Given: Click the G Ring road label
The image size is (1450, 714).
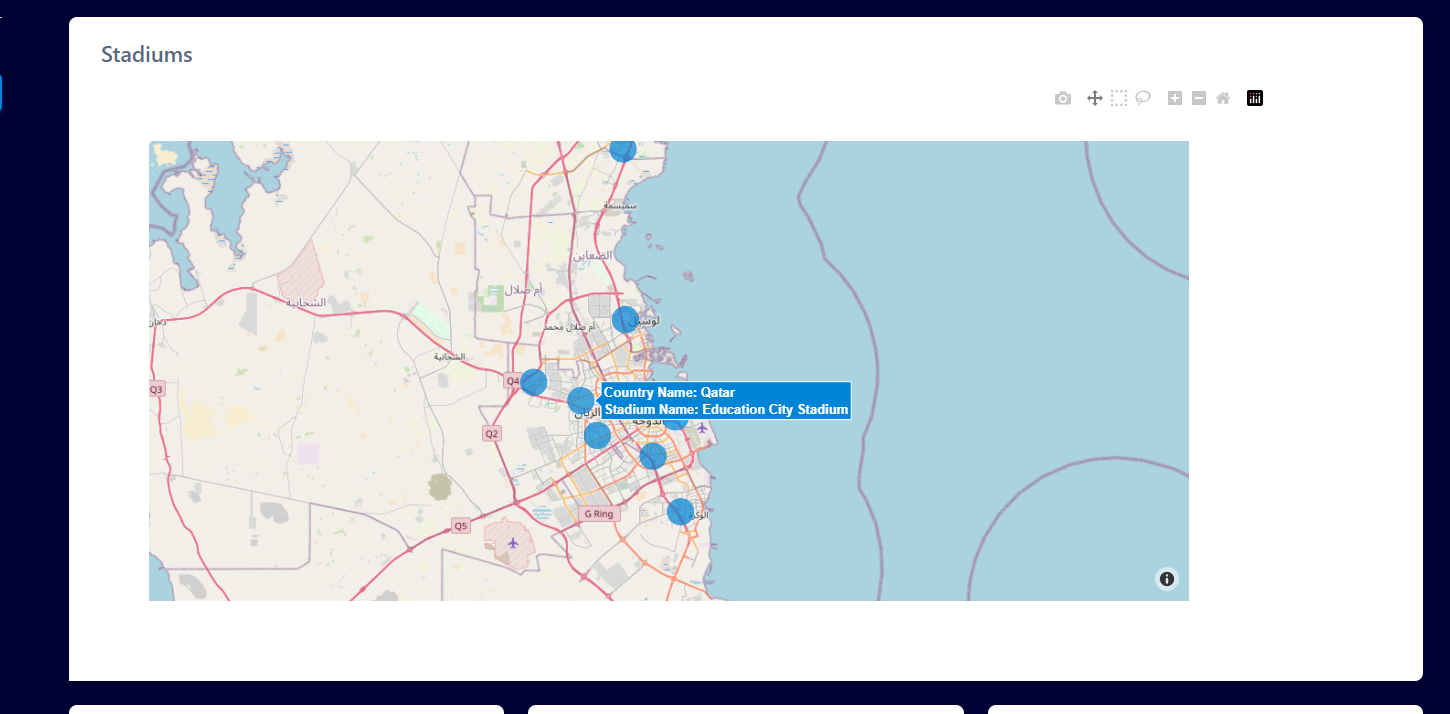Looking at the screenshot, I should 597,513.
